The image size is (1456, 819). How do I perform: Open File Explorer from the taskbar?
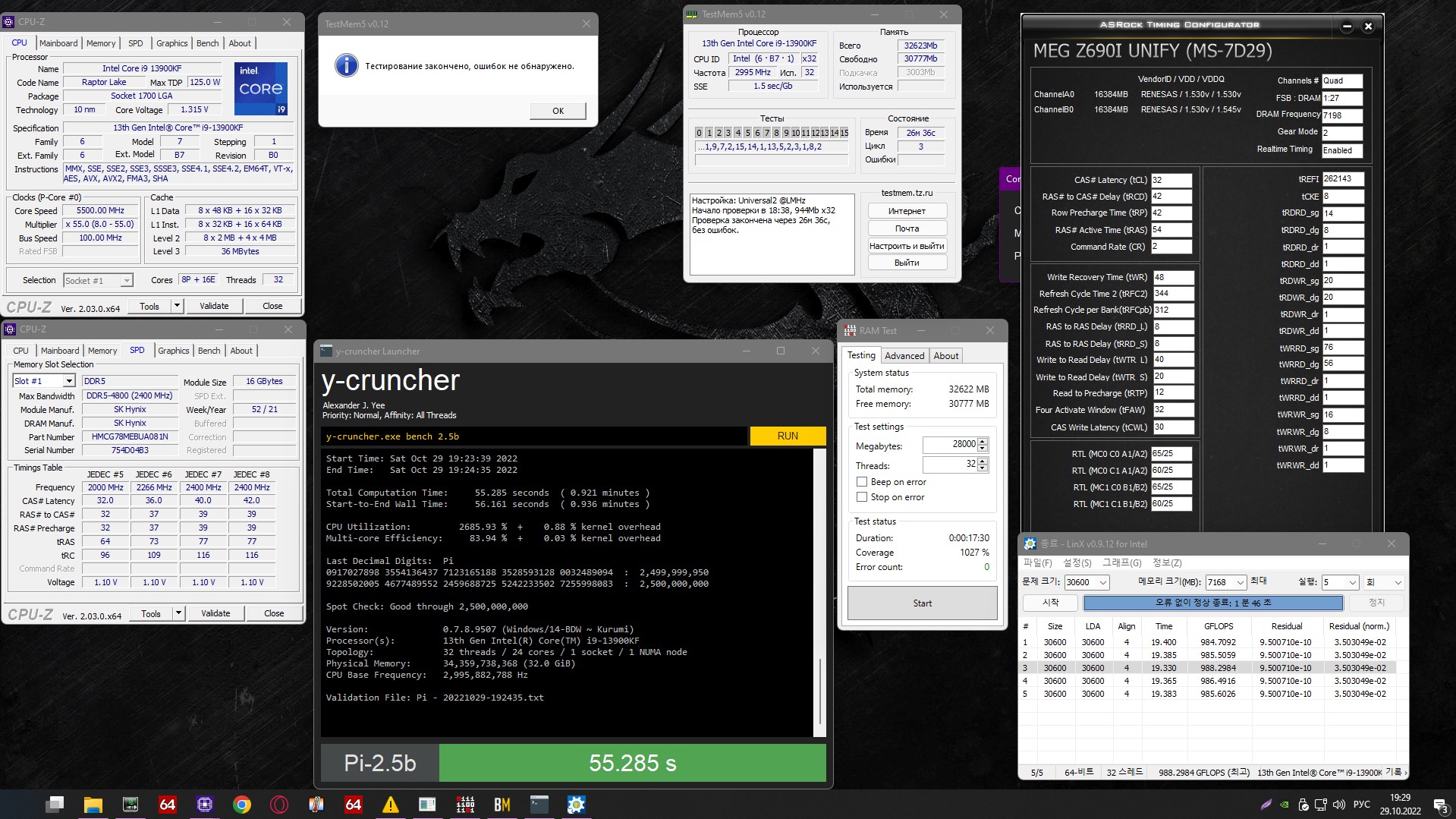click(93, 805)
